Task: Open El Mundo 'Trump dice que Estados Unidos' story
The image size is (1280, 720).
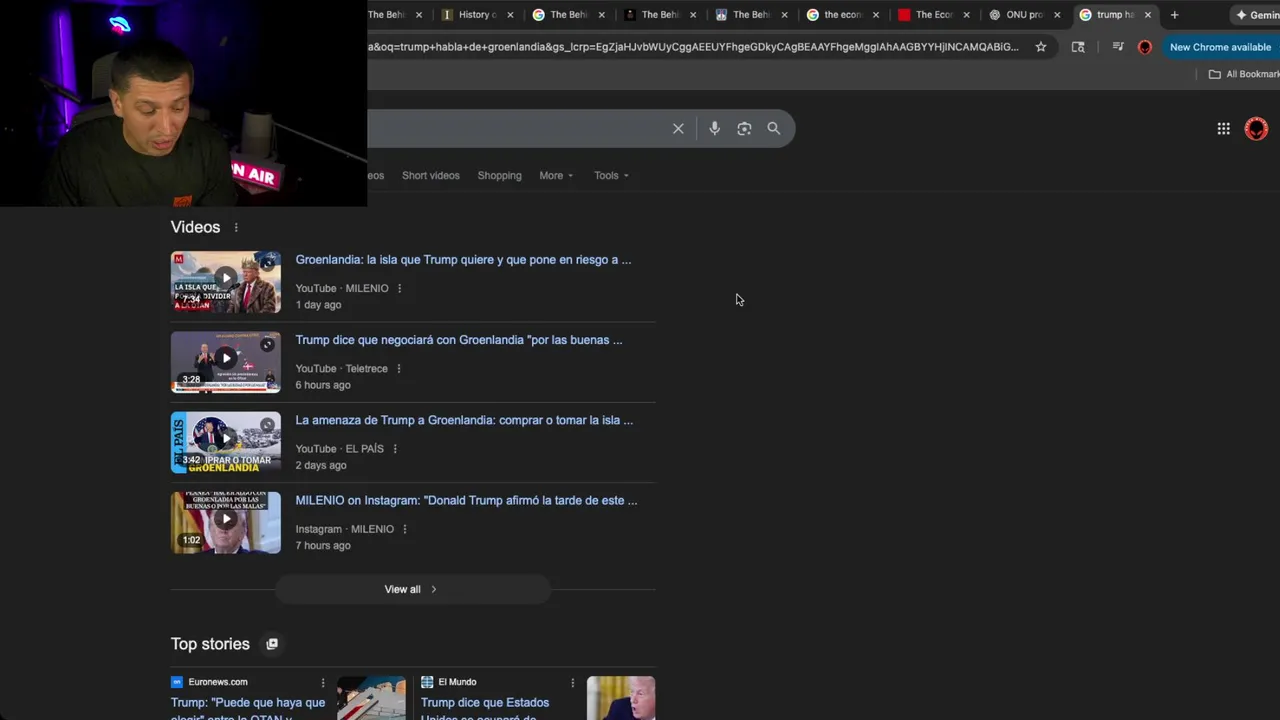Action: pos(485,707)
